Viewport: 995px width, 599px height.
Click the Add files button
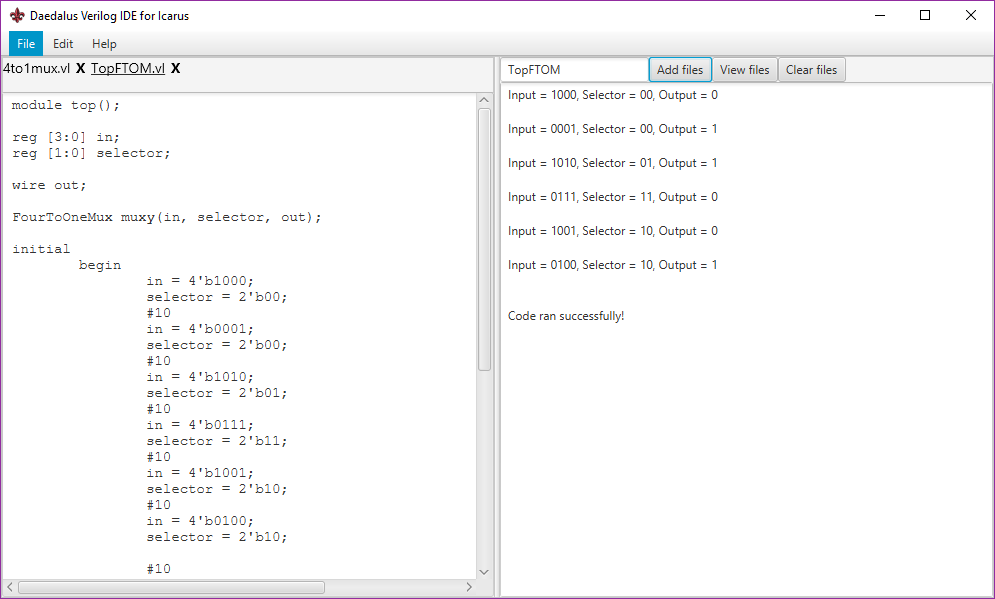click(680, 70)
